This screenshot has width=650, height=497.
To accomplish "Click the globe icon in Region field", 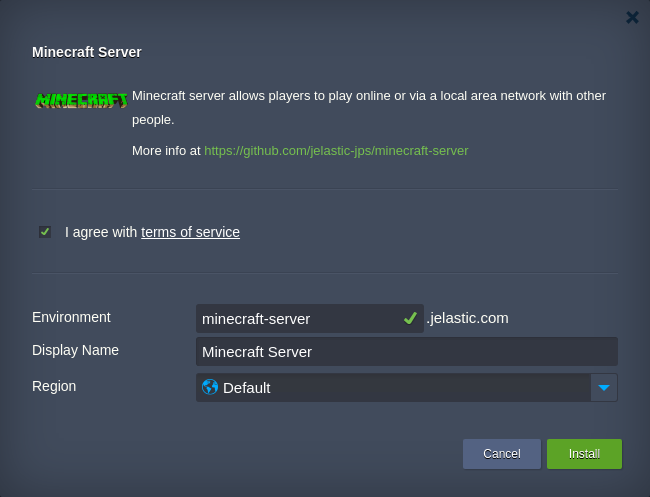I will (x=210, y=387).
